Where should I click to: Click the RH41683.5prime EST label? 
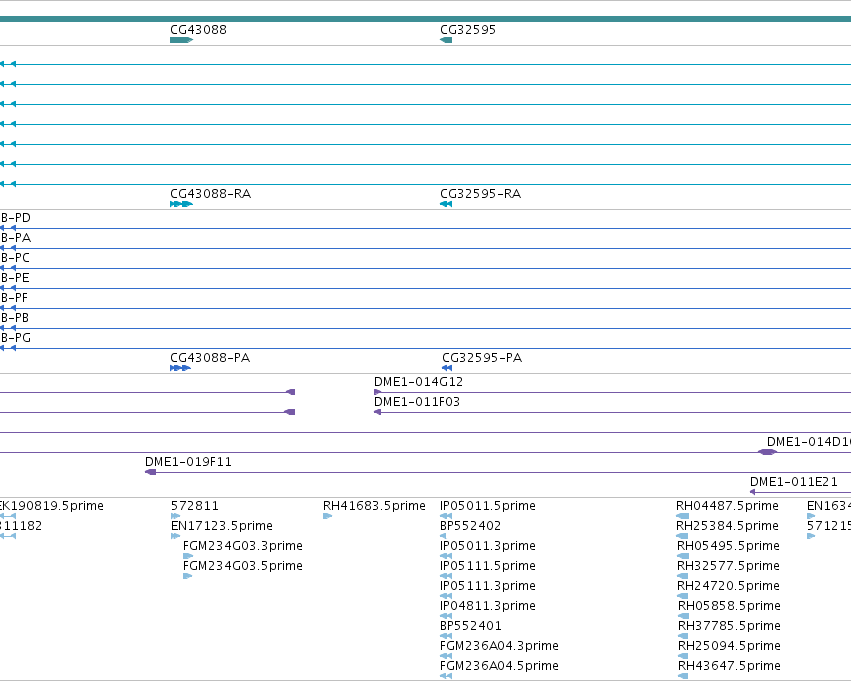(x=374, y=506)
